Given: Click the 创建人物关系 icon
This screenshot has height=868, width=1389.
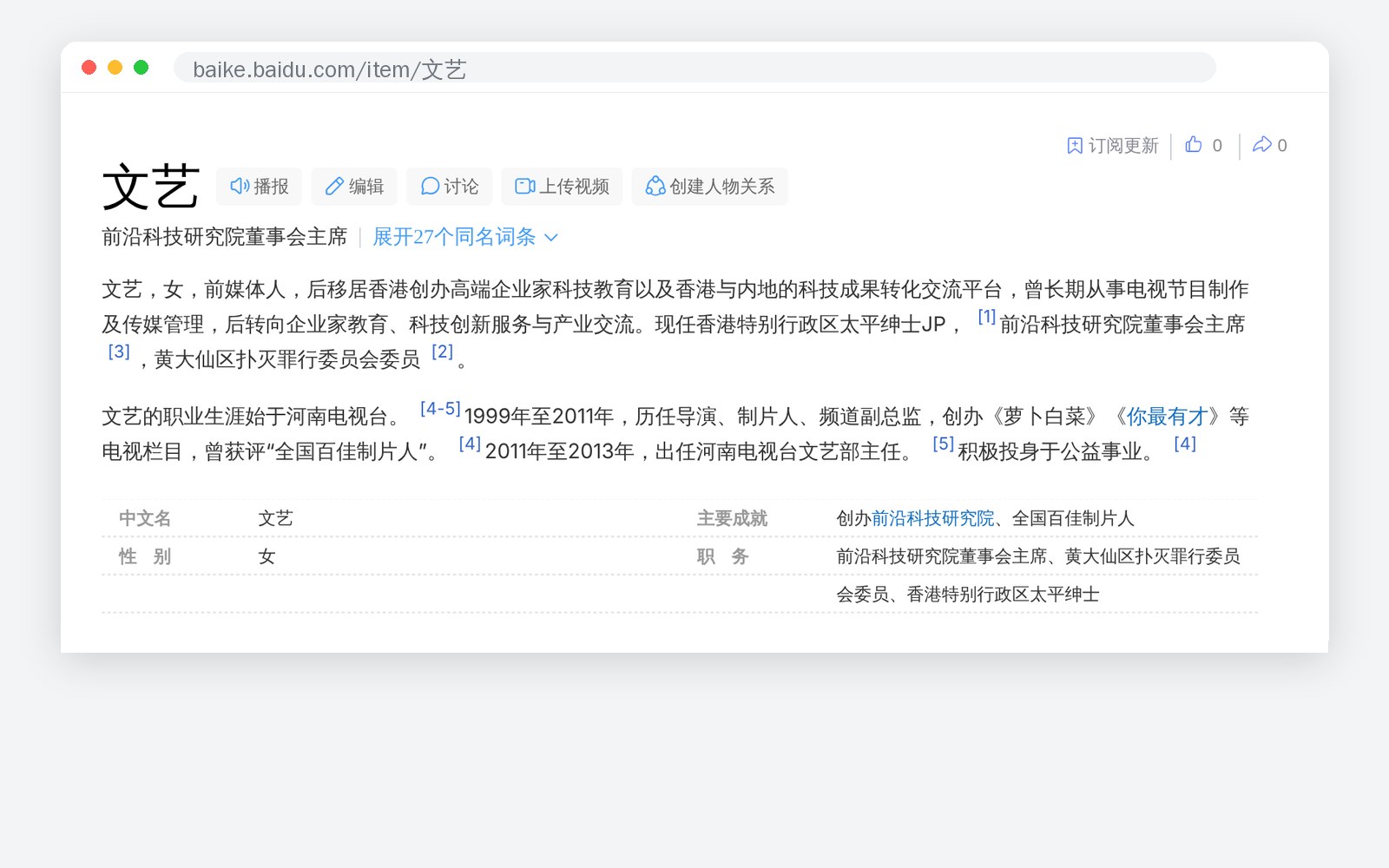Looking at the screenshot, I should tap(655, 187).
